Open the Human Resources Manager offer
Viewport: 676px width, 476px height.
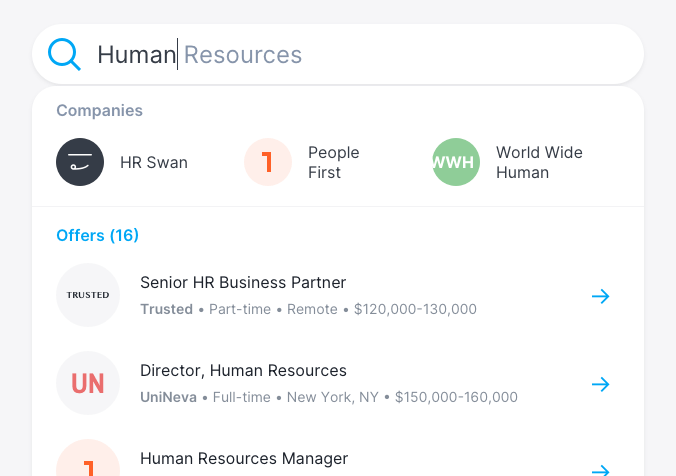(244, 458)
